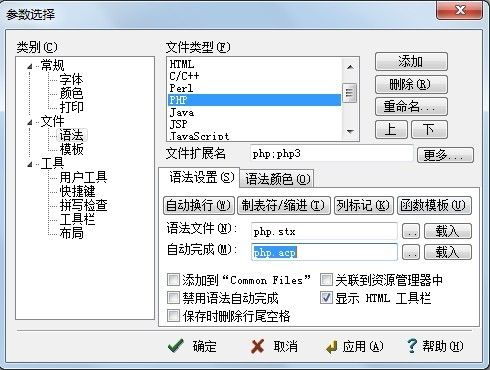The image size is (490, 370).
Task: Toggle 禁用语法自动完成 checkbox
Action: click(173, 298)
